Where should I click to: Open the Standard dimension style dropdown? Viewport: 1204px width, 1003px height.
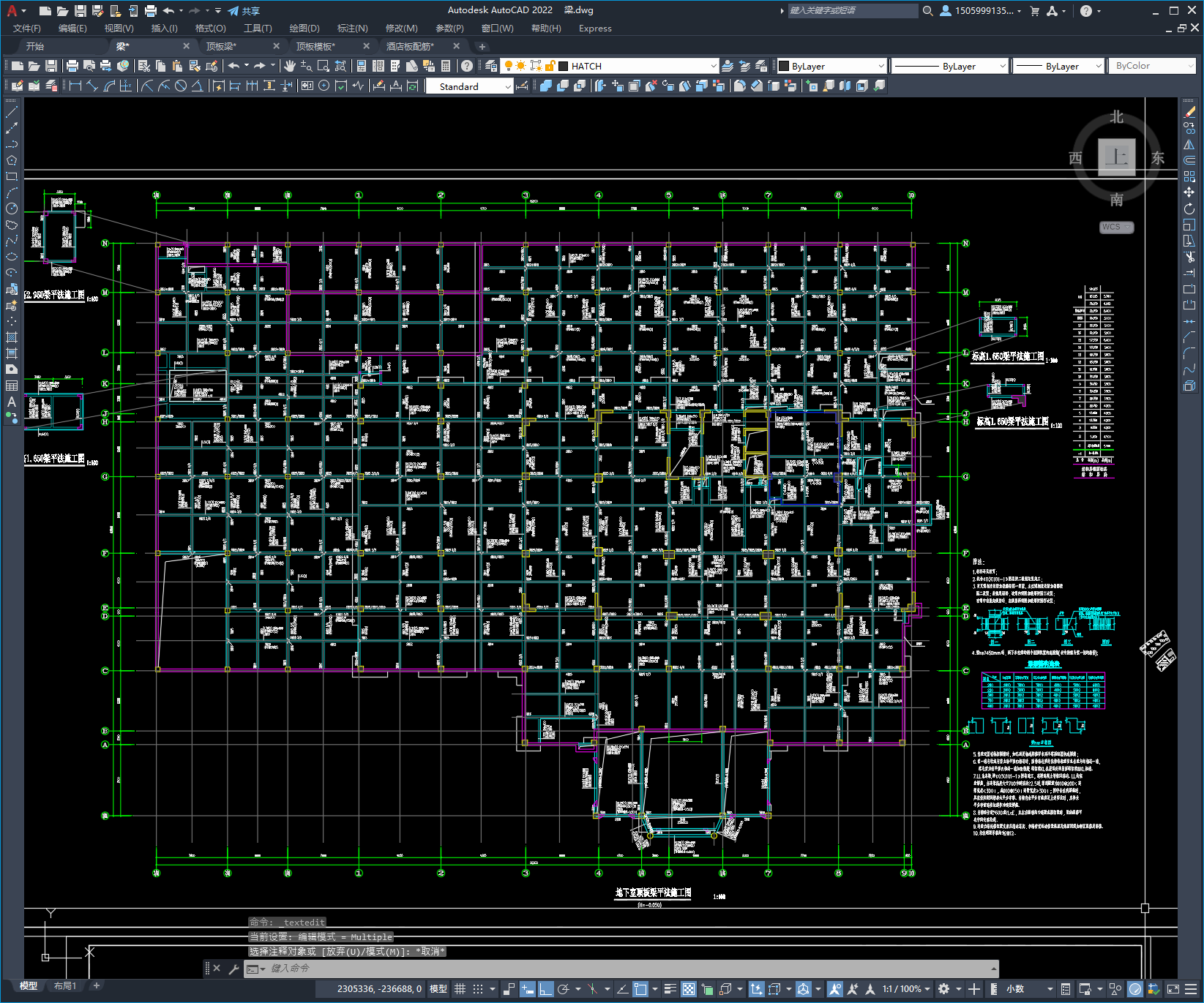point(508,86)
